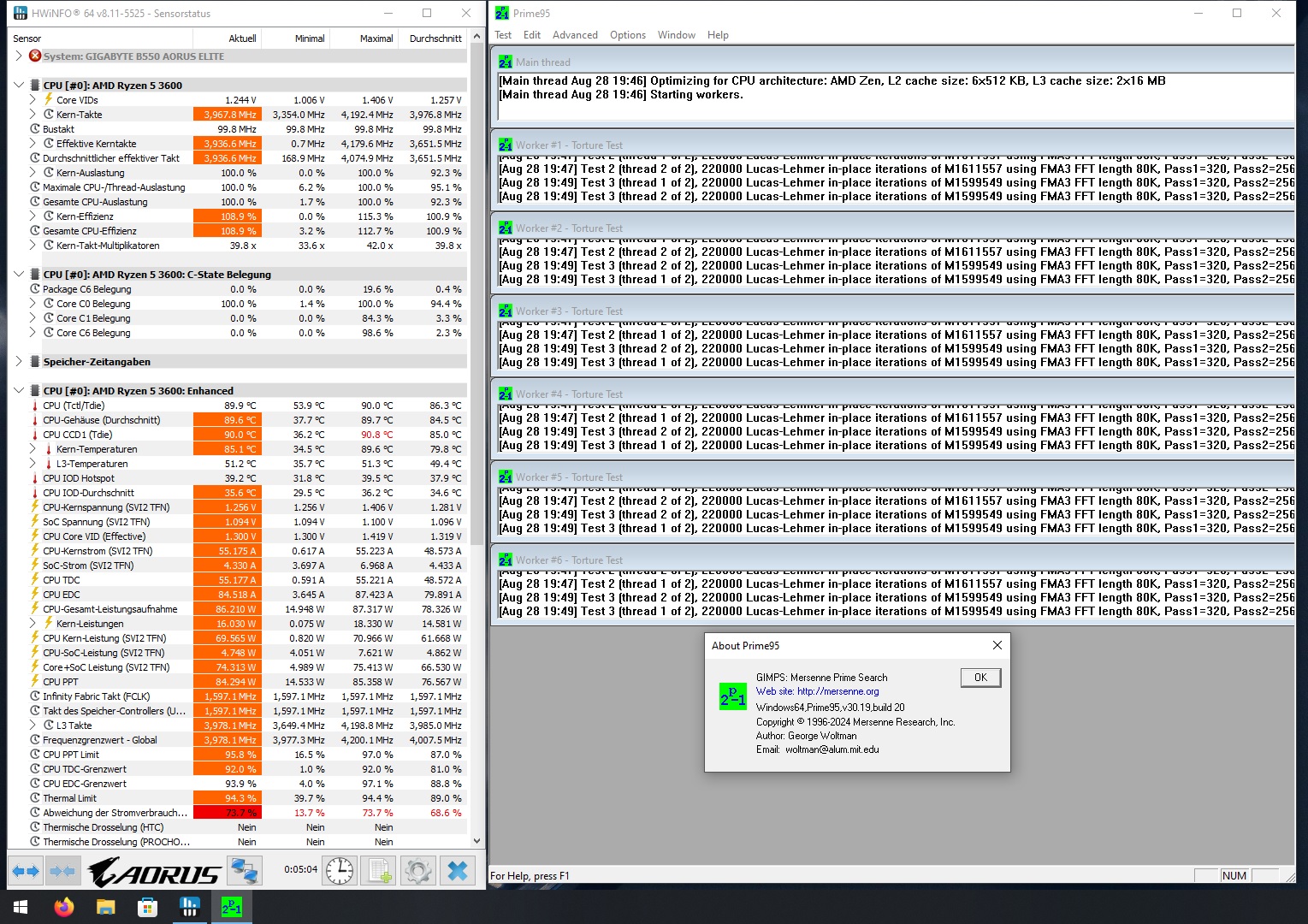Click red error icon beside System GIGABYTE row

tap(35, 56)
